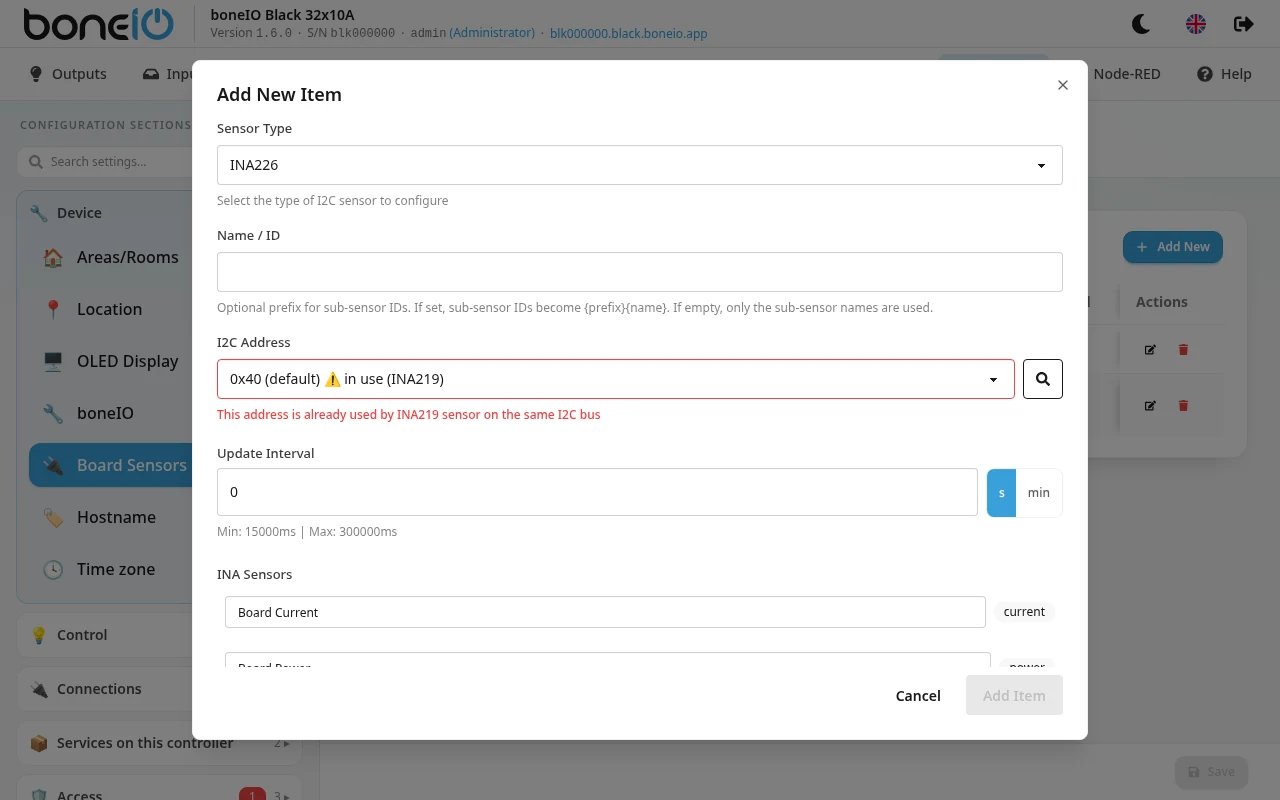
Task: Switch to dark mode with the moon icon
Action: point(1141,24)
